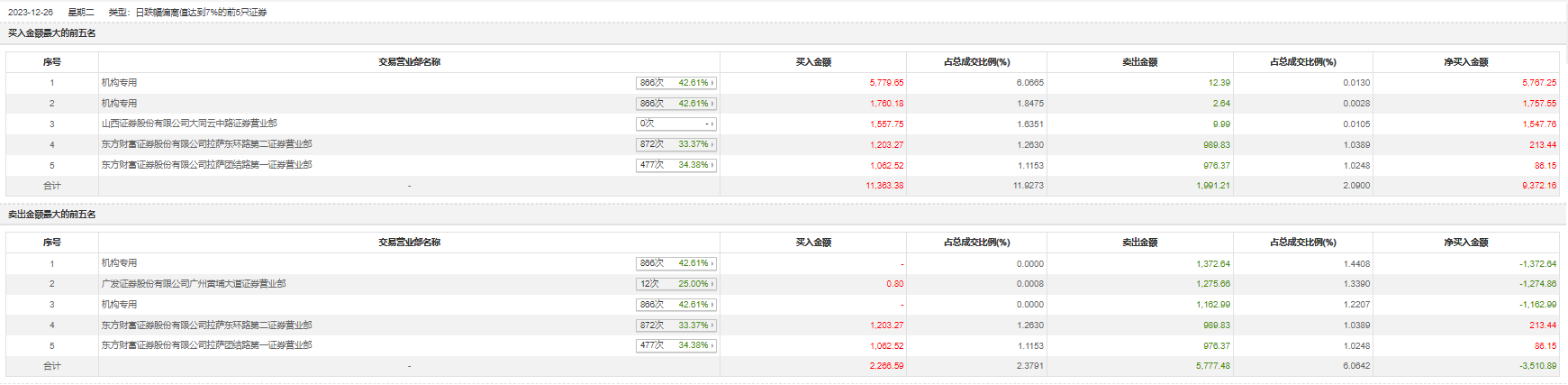Click 东方财富拉萨东环路第二证券营业部 in buy table
The width and height of the screenshot is (1568, 385).
pos(206,144)
